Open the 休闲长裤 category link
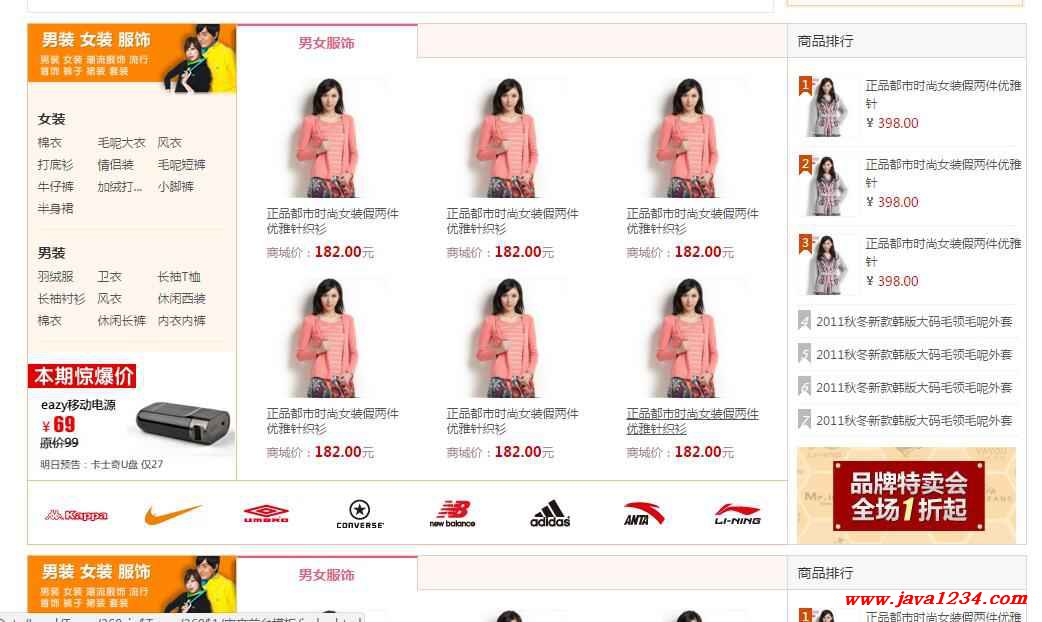This screenshot has width=1042, height=622. [122, 320]
